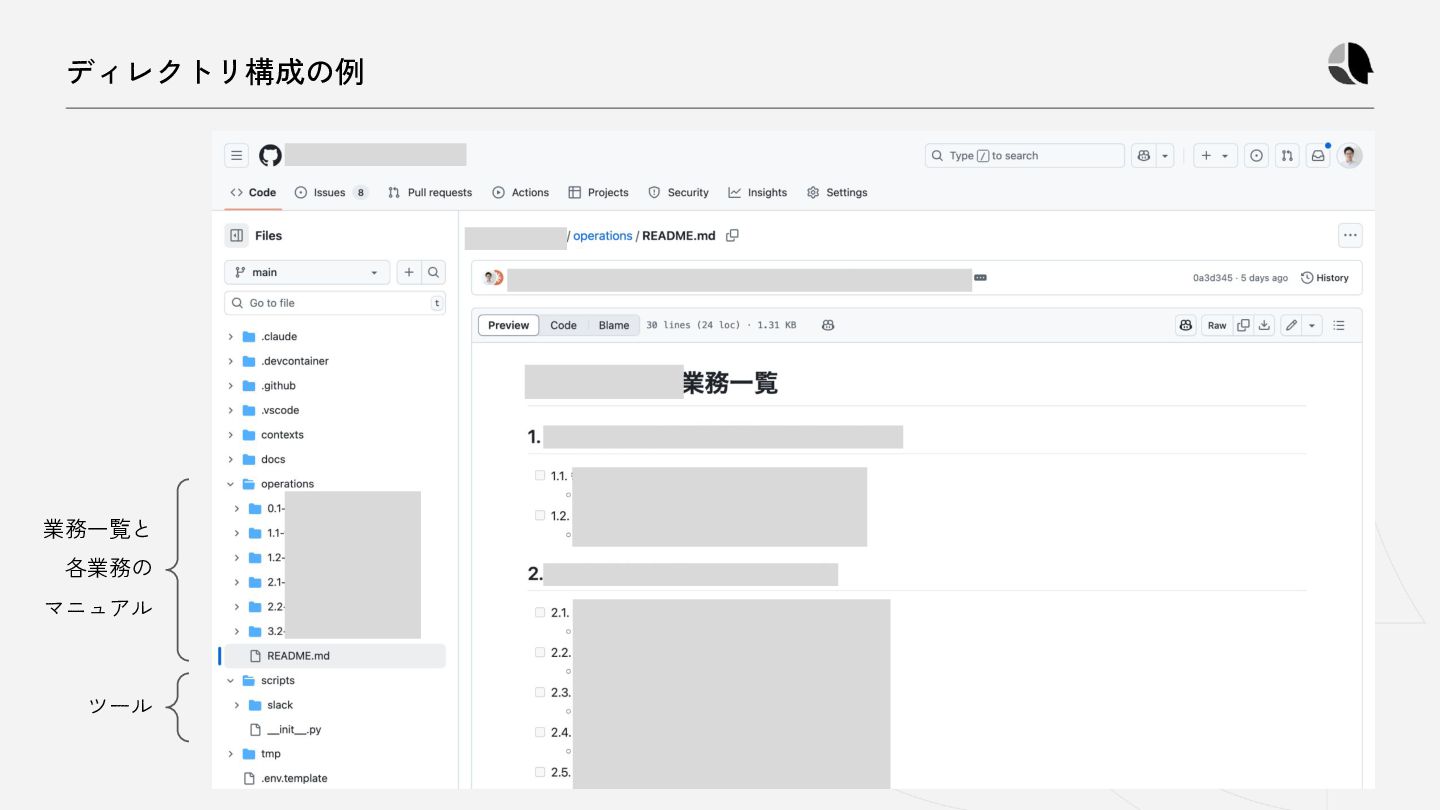Open the hamburger navigation menu
The image size is (1440, 810).
[236, 155]
